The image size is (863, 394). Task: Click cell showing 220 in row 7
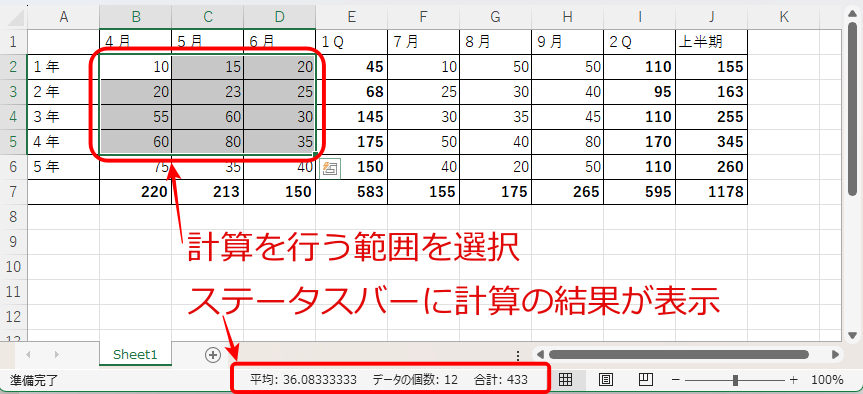pos(135,192)
